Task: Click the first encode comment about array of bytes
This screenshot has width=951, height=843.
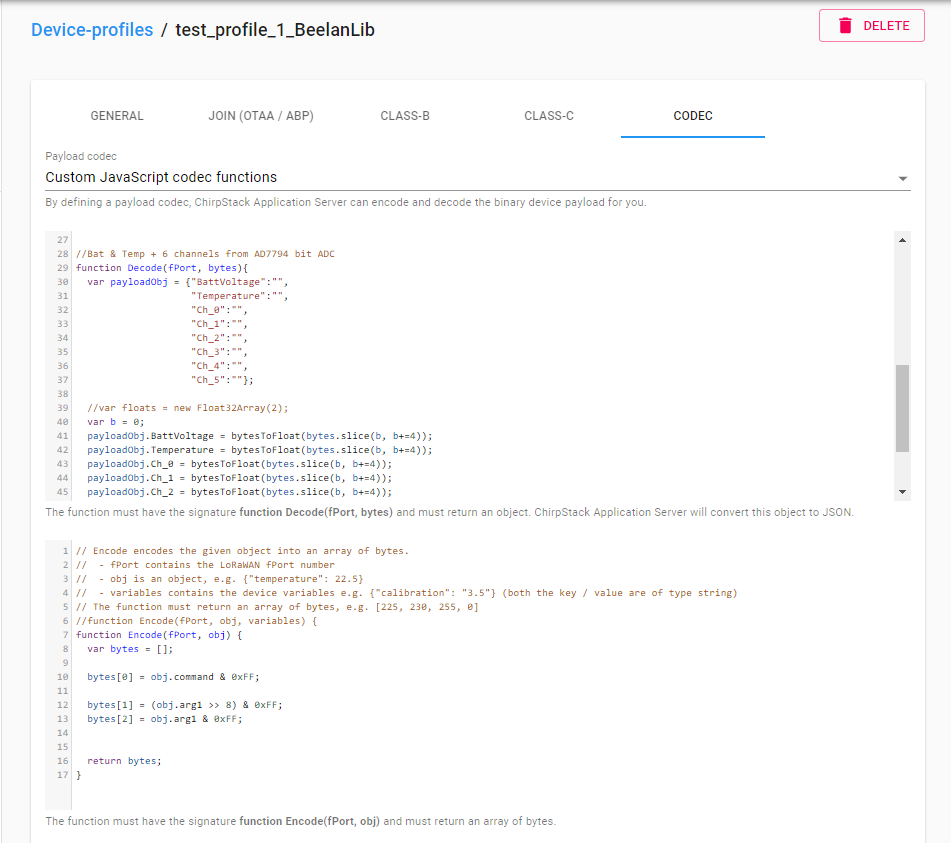Action: 243,551
